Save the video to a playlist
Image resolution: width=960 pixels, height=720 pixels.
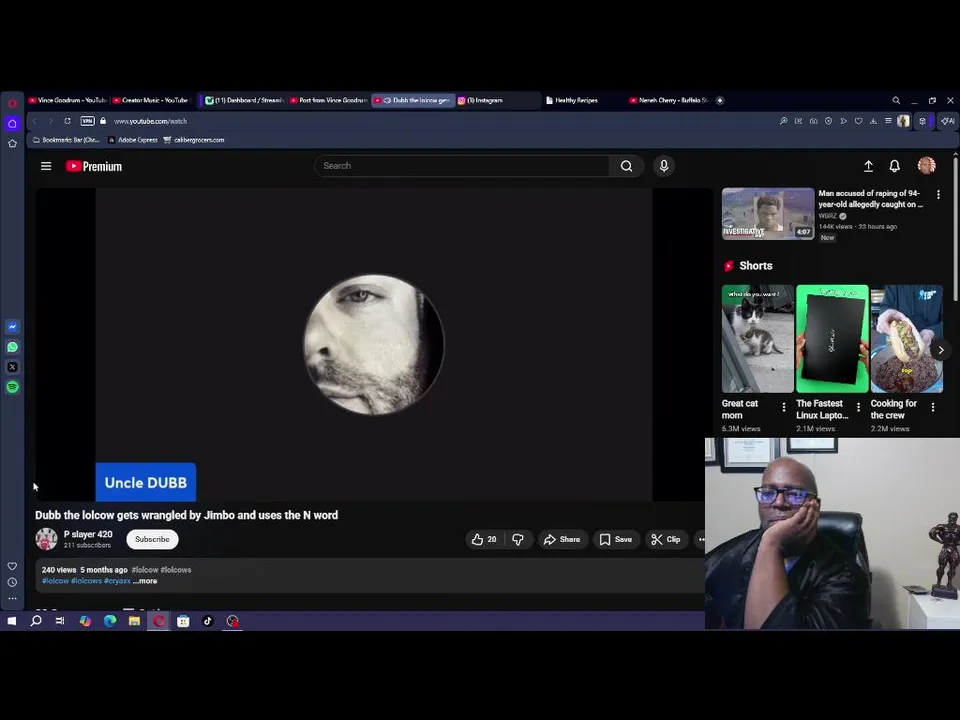click(616, 539)
